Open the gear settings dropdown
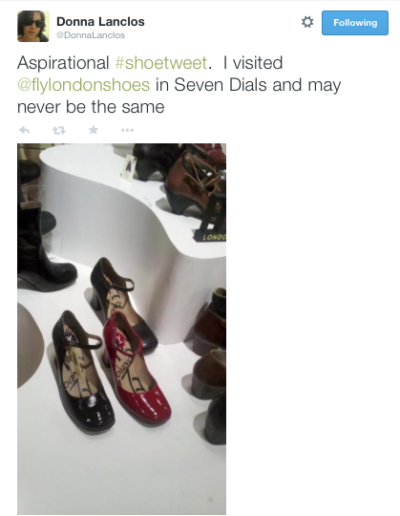Image resolution: width=400 pixels, height=516 pixels. pos(307,22)
